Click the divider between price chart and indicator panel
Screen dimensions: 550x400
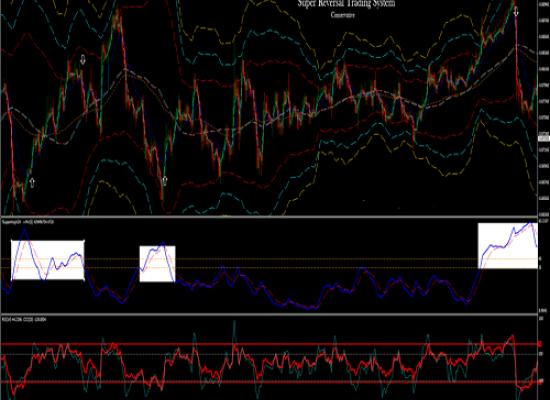[x=269, y=217]
